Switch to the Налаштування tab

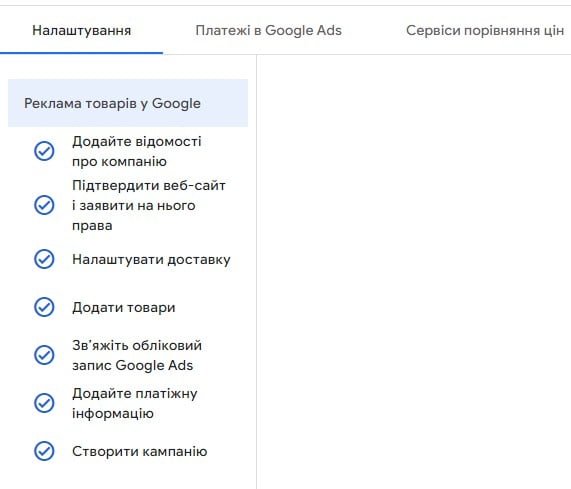click(x=82, y=30)
